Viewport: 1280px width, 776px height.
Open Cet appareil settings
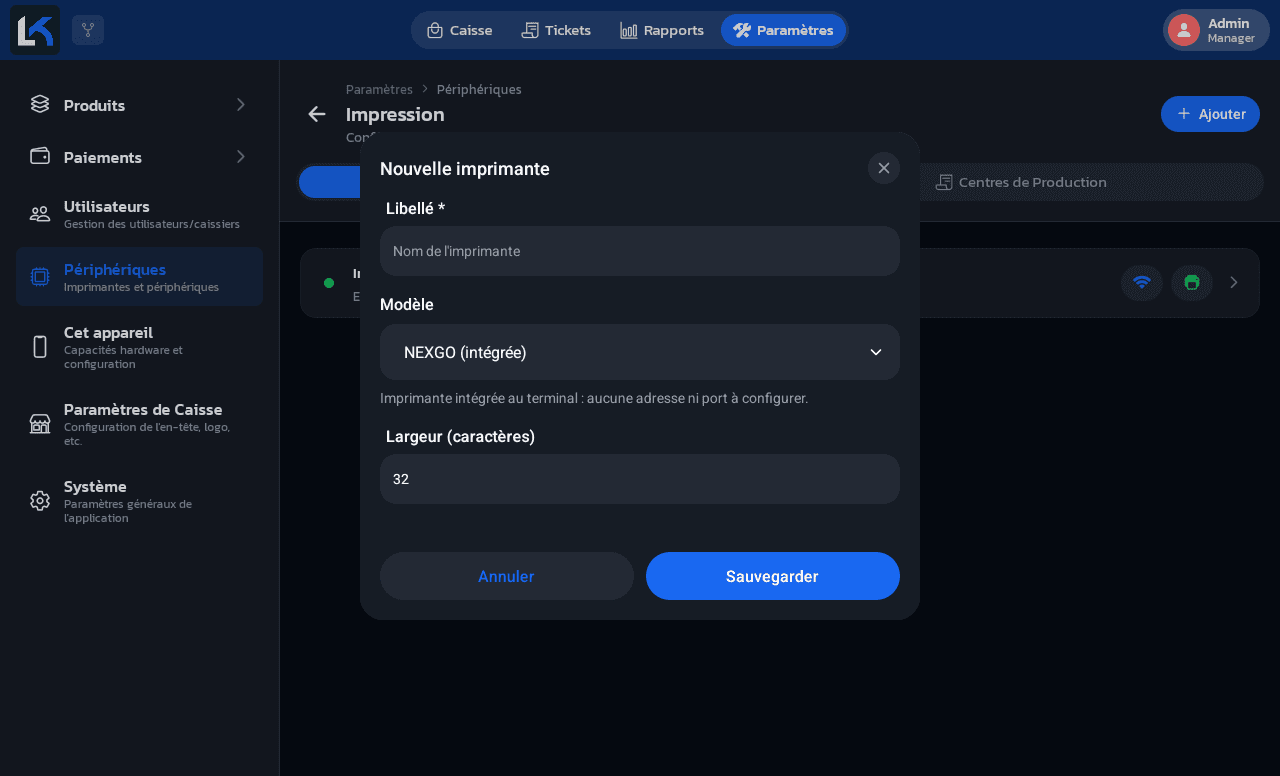tap(139, 347)
